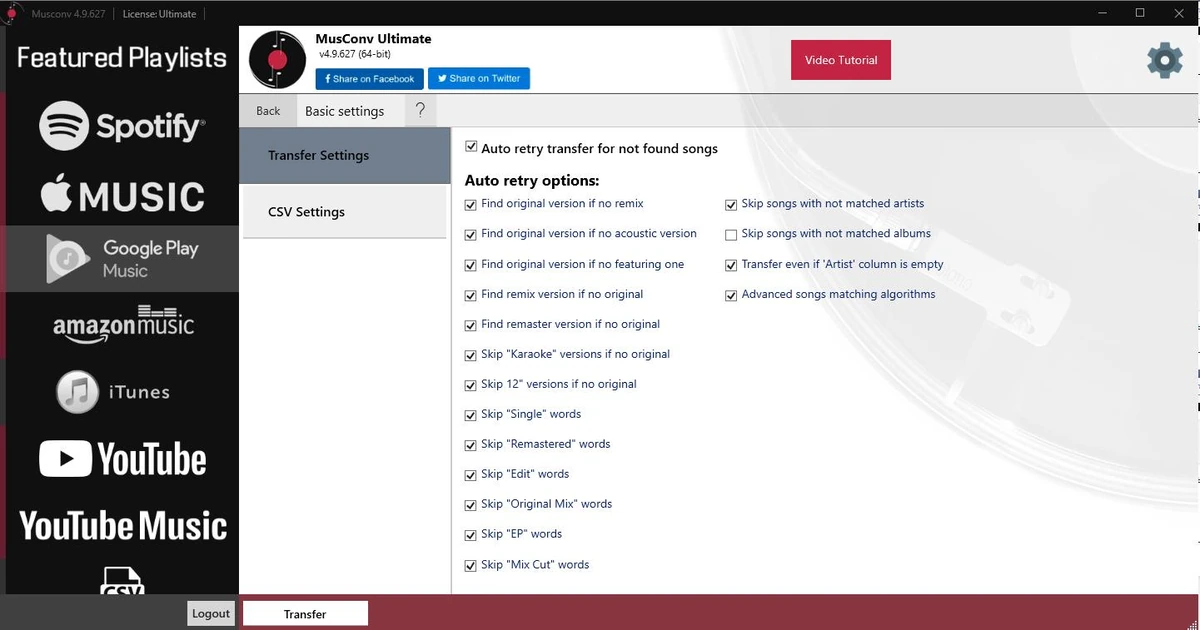Screen dimensions: 1200x630
Task: Click the Logout button
Action: click(x=211, y=613)
